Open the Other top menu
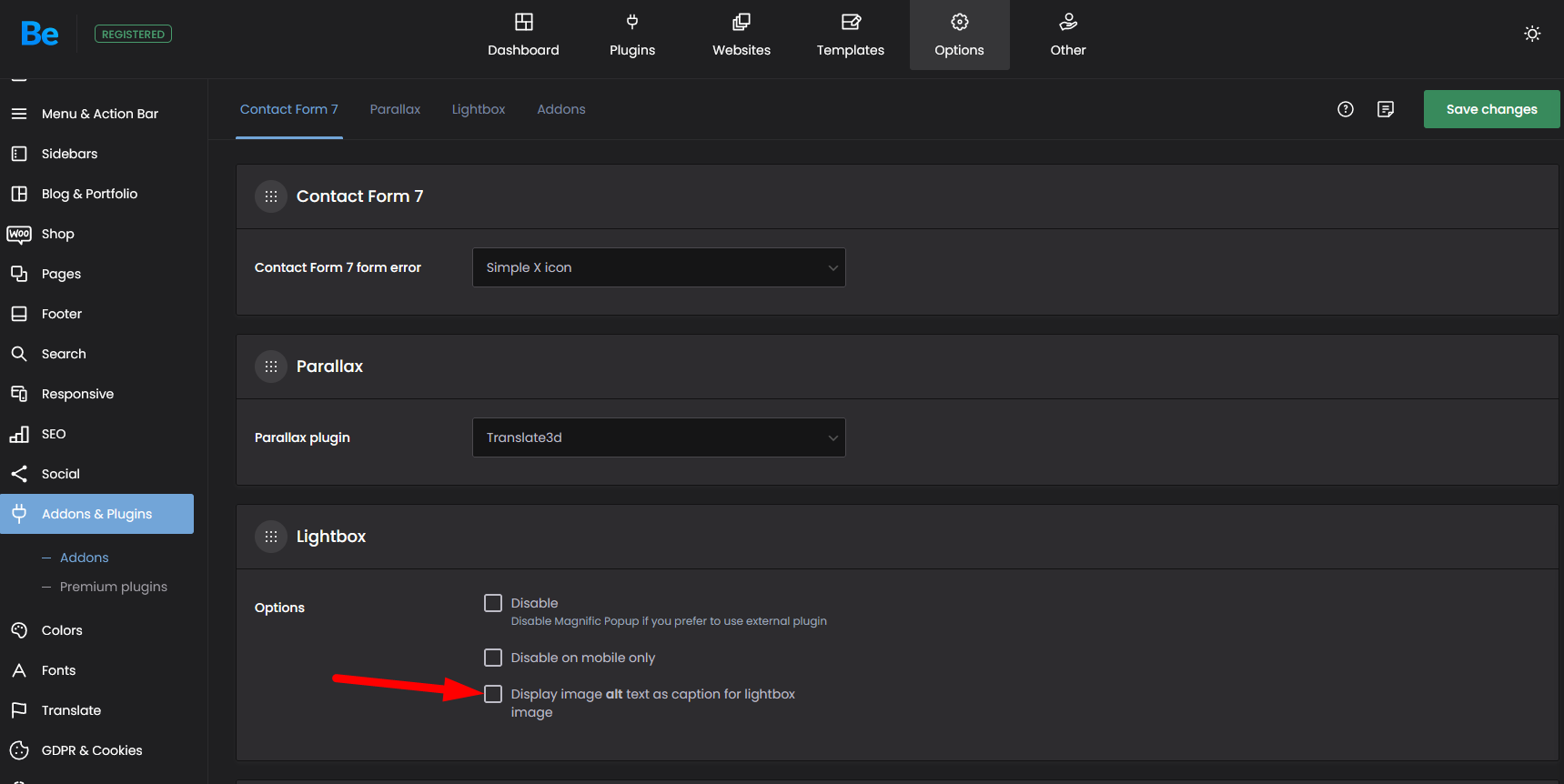The width and height of the screenshot is (1564, 784). click(1068, 35)
